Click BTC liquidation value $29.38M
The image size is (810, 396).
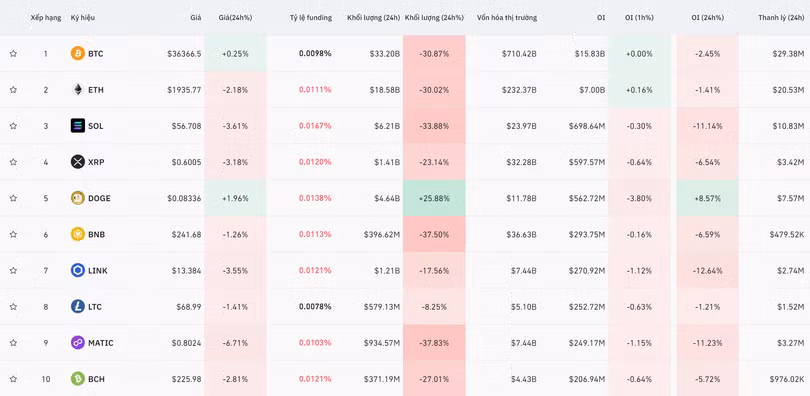[x=789, y=54]
